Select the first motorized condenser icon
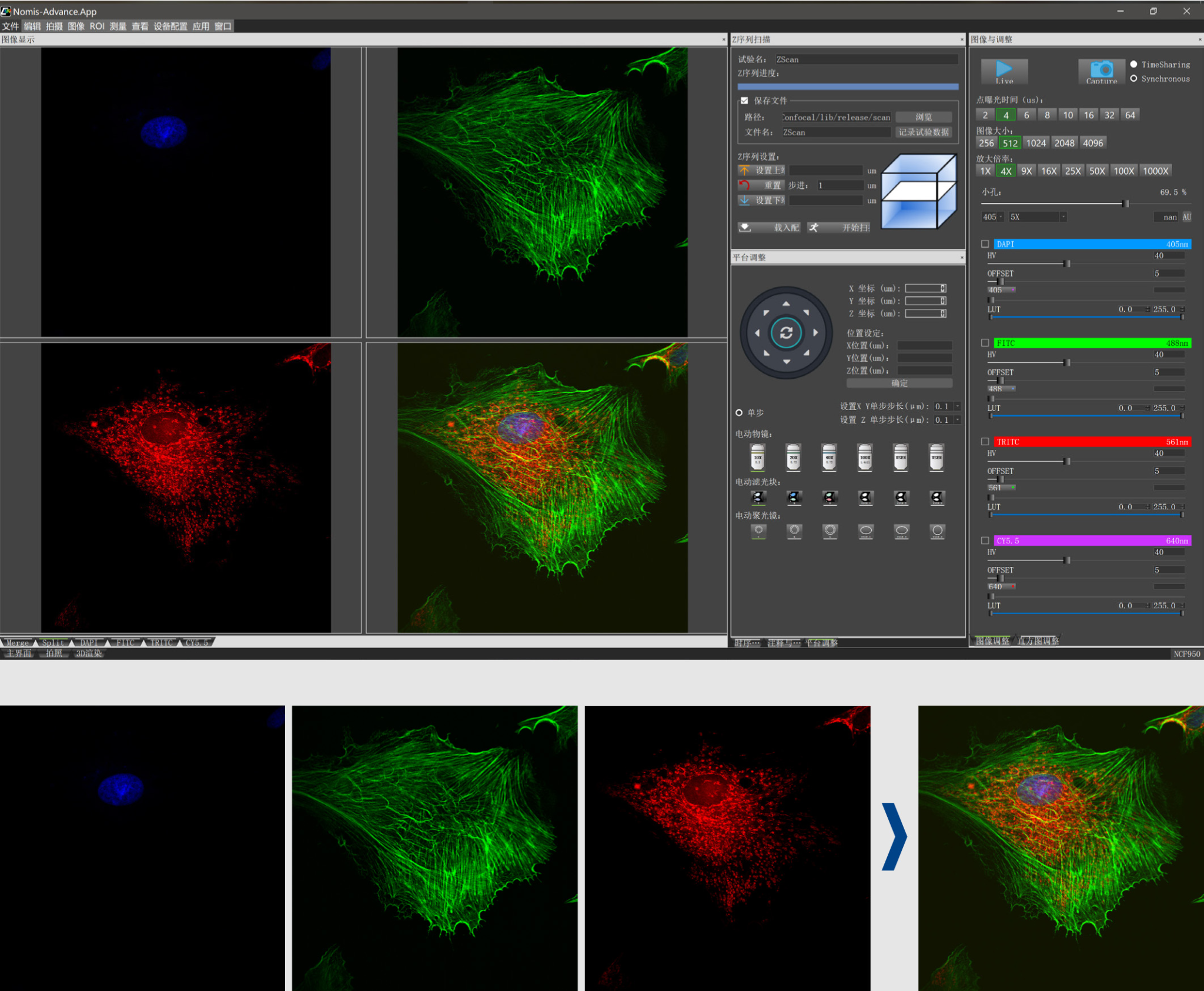Screen dimensions: 1204x991 pos(758,531)
